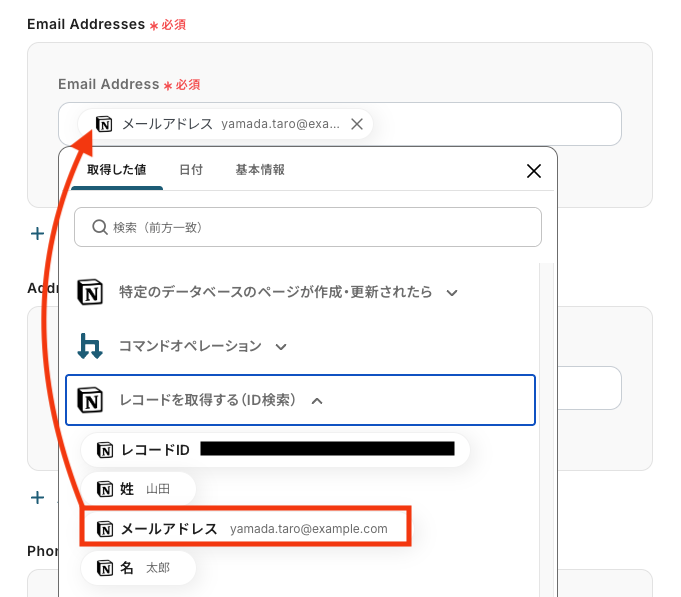Click Notion icon beside レコードを取得する（ID検索）

point(90,400)
